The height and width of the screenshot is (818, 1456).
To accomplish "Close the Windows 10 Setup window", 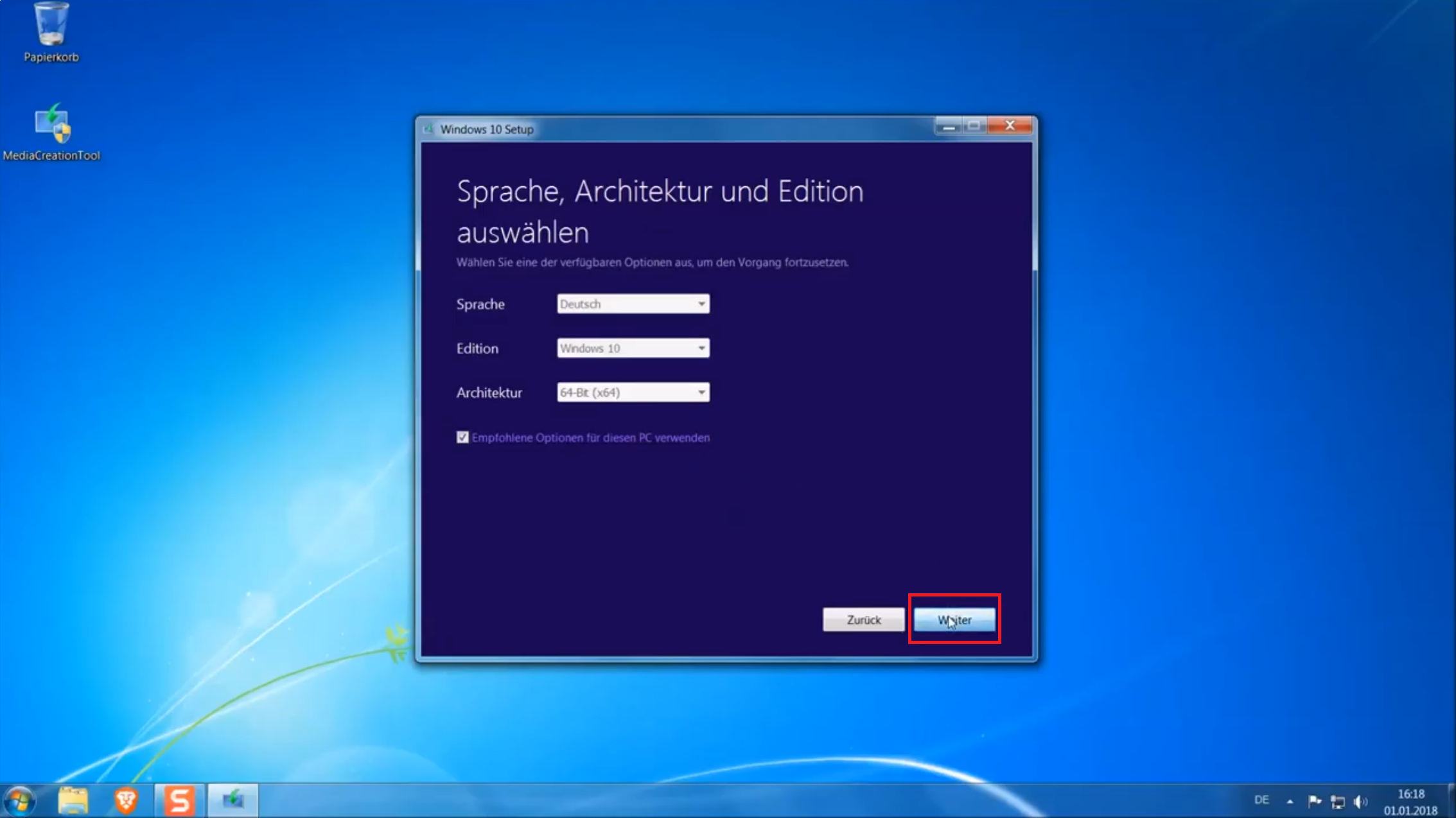I will tap(1010, 125).
